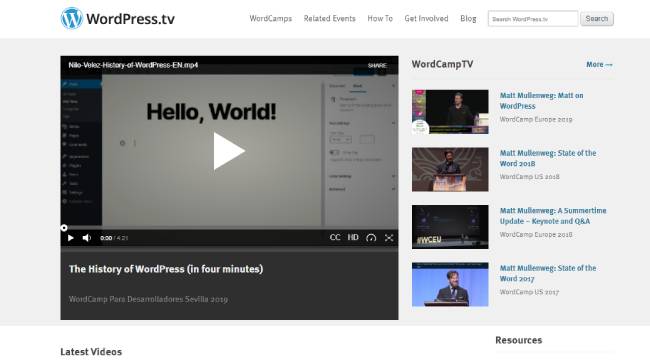Open the Related Events menu
The height and width of the screenshot is (360, 650).
(x=330, y=19)
